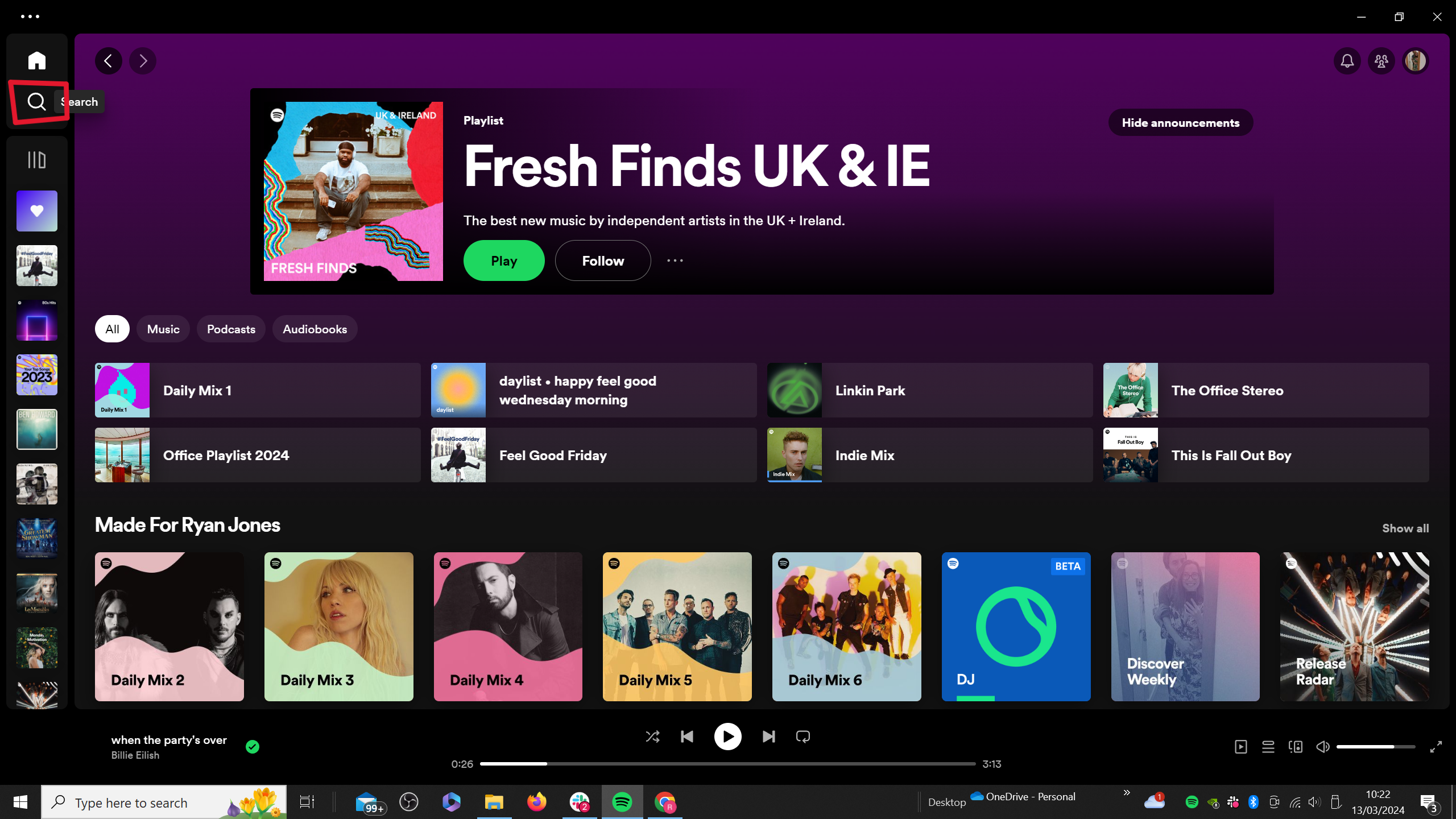Mute the volume speaker icon
Viewport: 1456px width, 819px height.
point(1323,747)
